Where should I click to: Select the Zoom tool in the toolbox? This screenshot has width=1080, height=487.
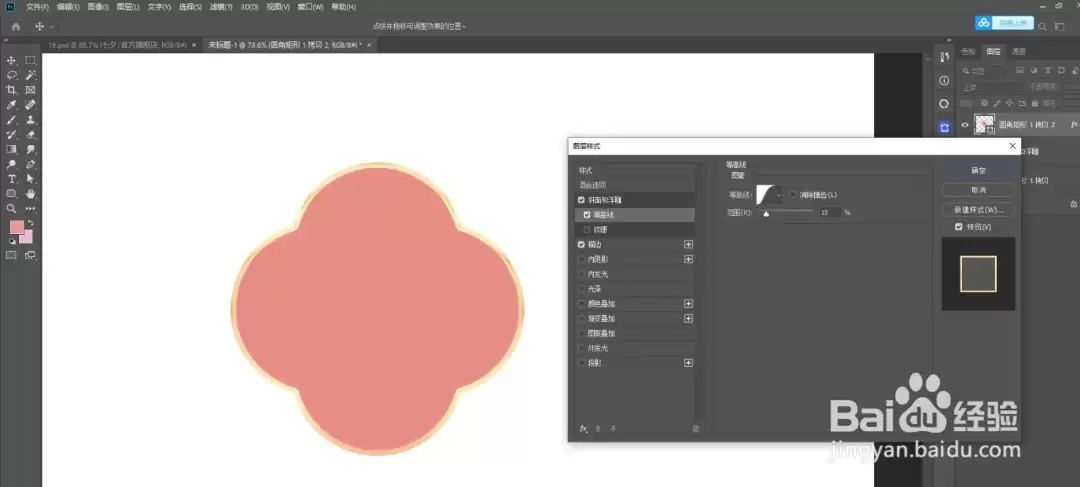coord(12,209)
